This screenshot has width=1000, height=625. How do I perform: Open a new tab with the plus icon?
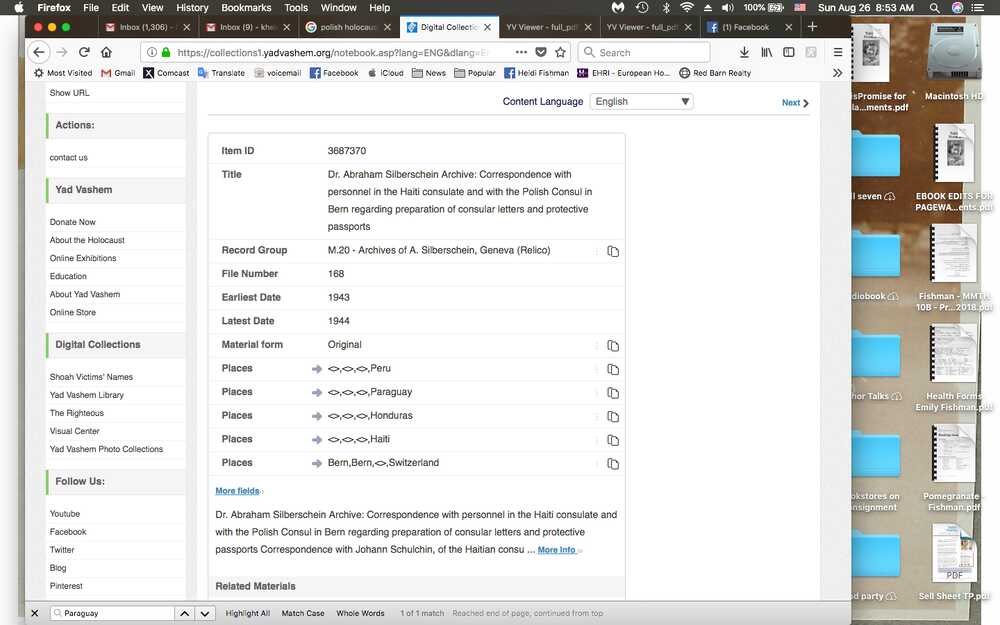coord(812,27)
